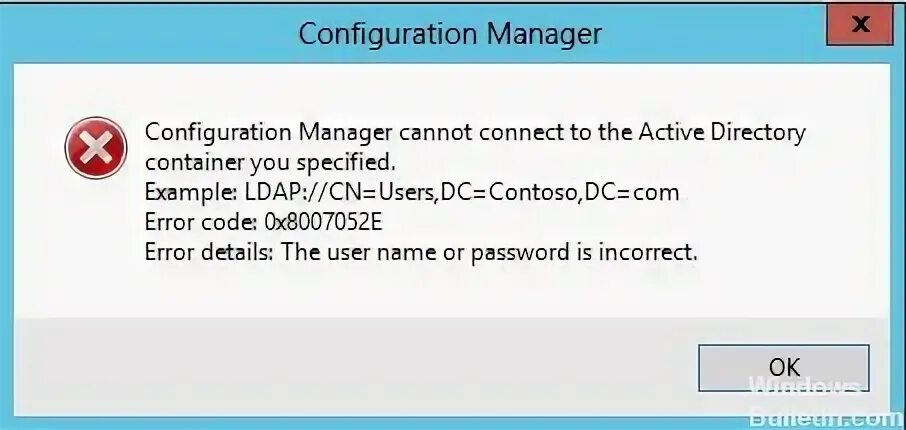Viewport: 906px width, 430px height.
Task: Click the 'cannot connect to the Active Directory' line
Action: coord(475,132)
